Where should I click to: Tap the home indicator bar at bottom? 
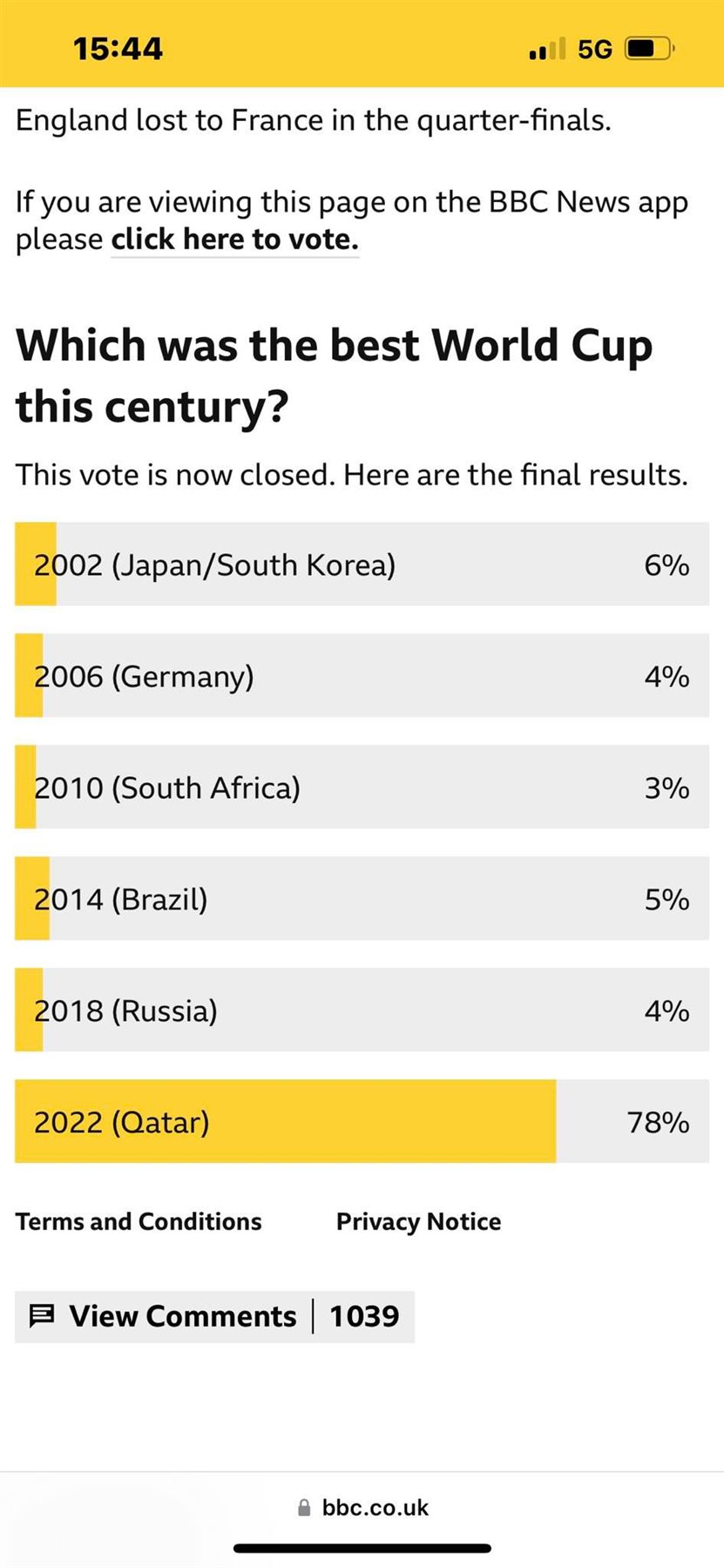tap(362, 1548)
